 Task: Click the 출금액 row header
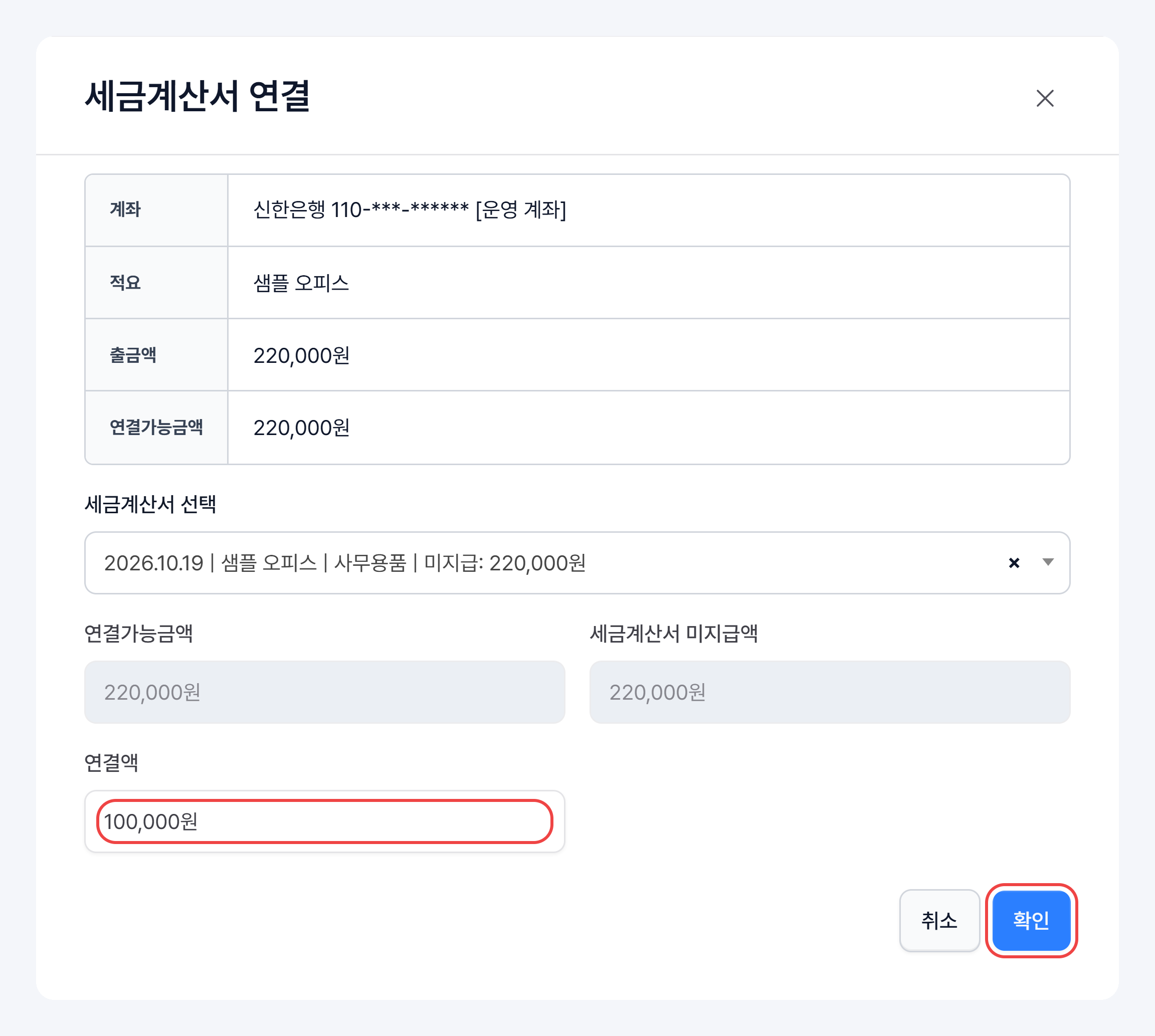click(156, 355)
